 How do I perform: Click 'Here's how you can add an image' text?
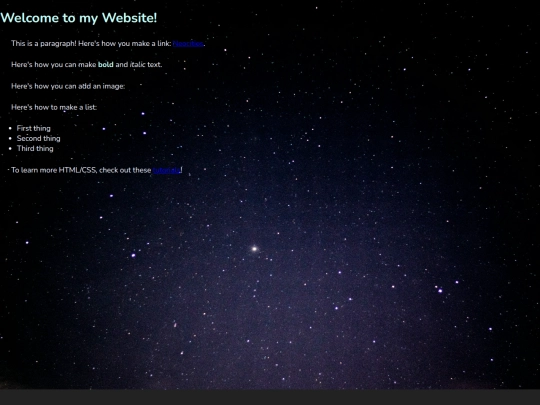coord(68,86)
